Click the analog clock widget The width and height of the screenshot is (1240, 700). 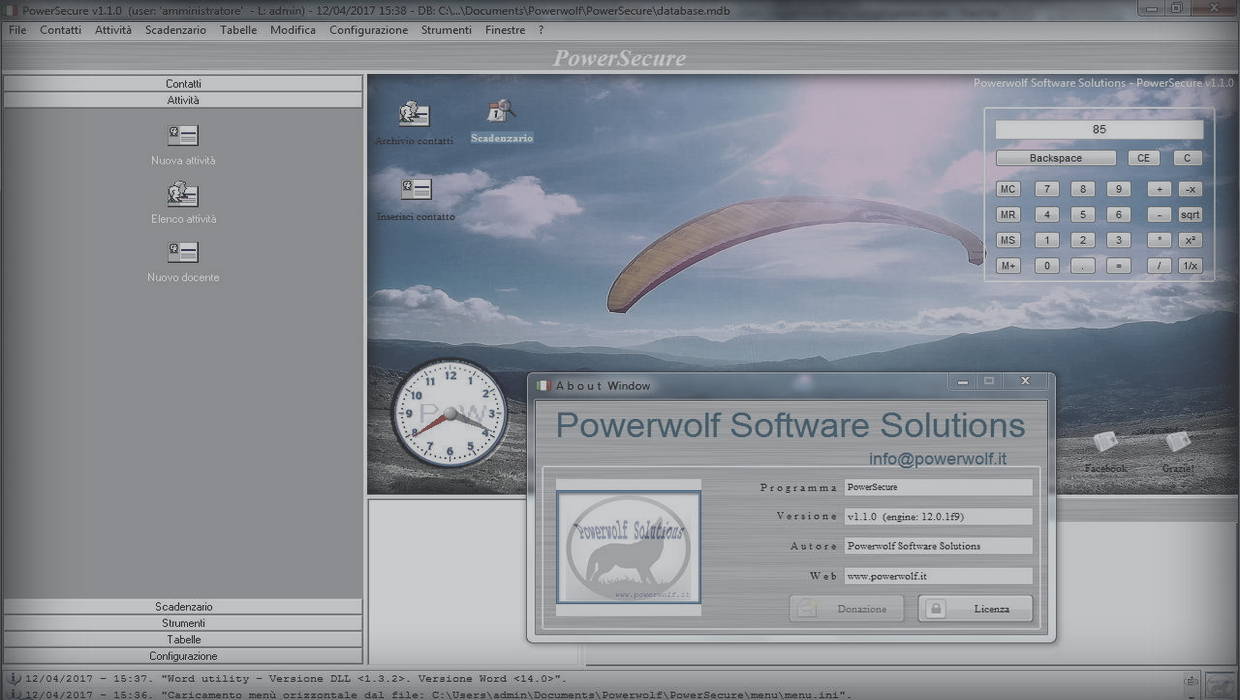click(x=449, y=413)
